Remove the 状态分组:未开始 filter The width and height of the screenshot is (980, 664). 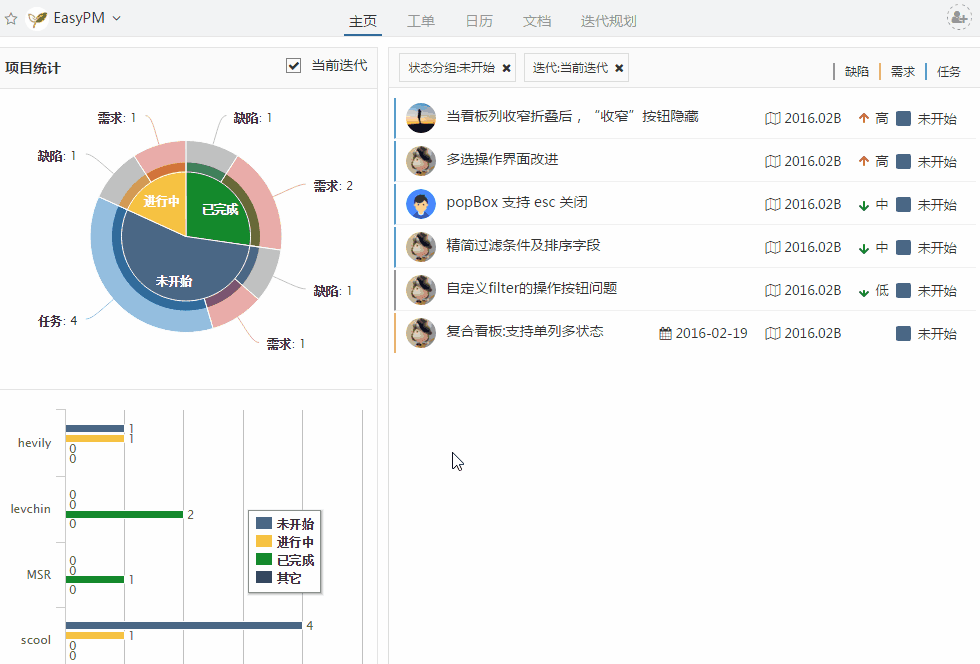pyautogui.click(x=506, y=68)
